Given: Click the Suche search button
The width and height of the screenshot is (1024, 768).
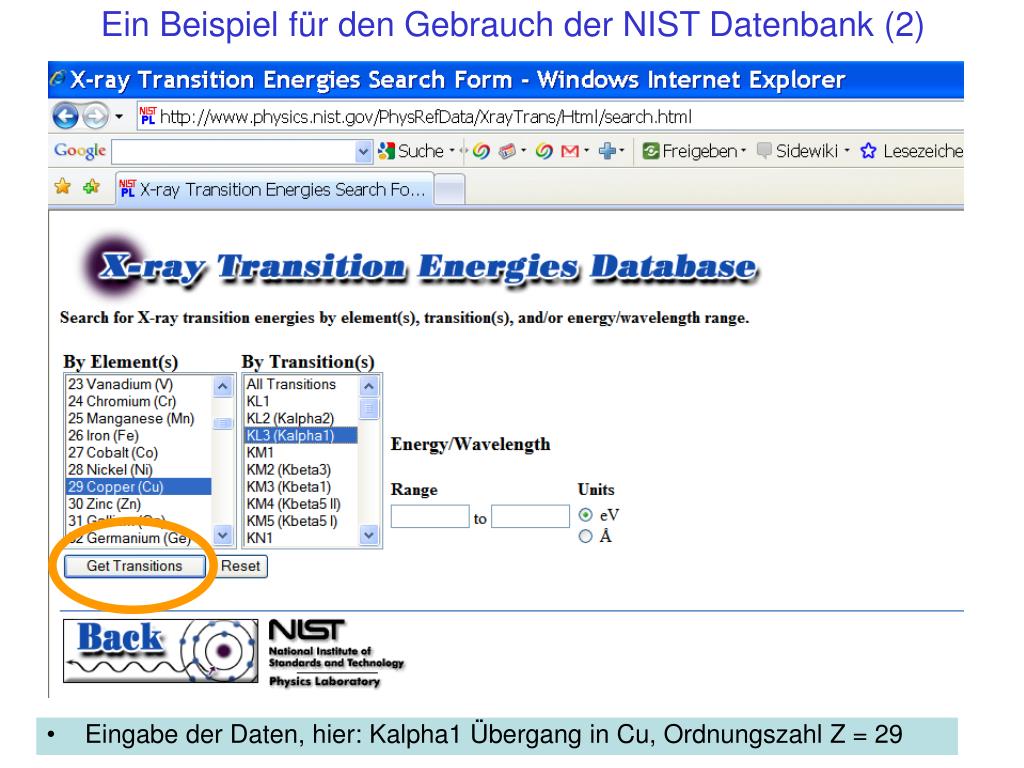Looking at the screenshot, I should click(411, 151).
